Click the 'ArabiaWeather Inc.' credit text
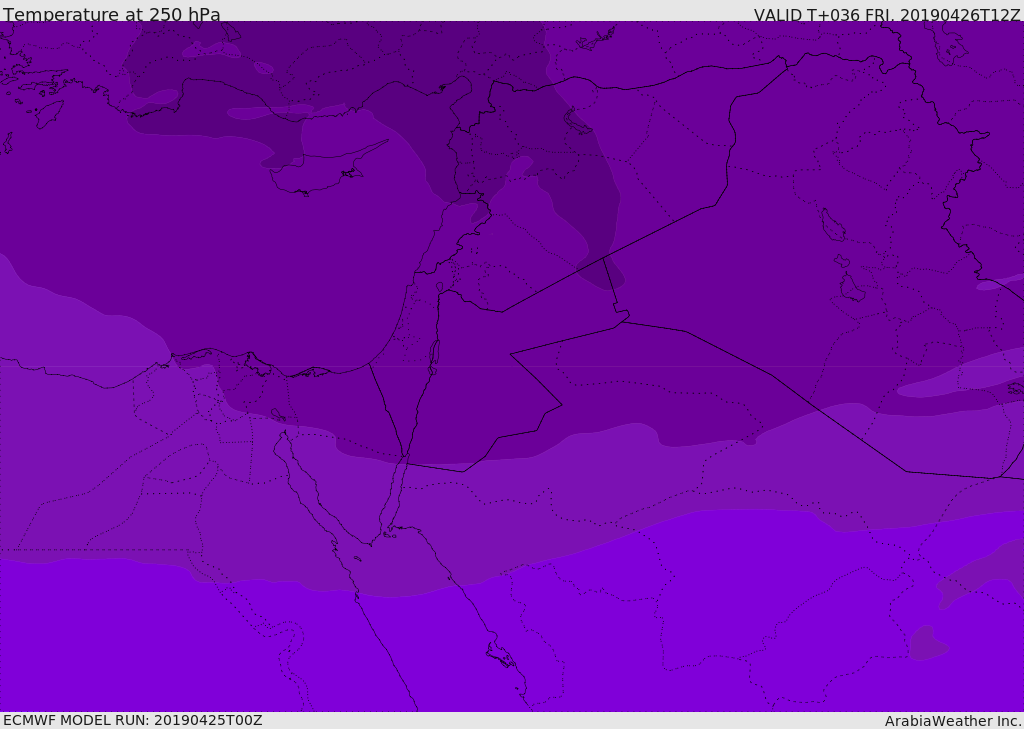 click(953, 721)
